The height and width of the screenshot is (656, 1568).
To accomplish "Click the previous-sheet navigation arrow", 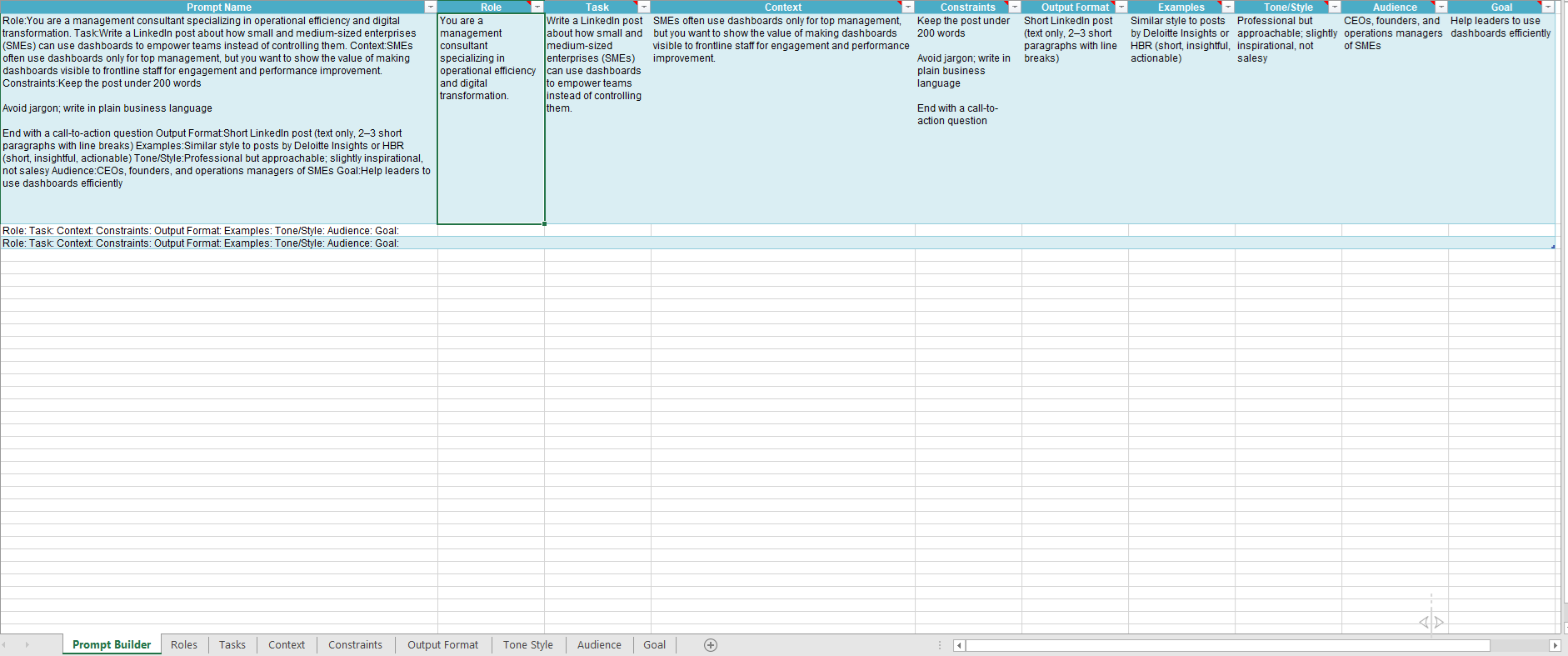I will [x=5, y=644].
